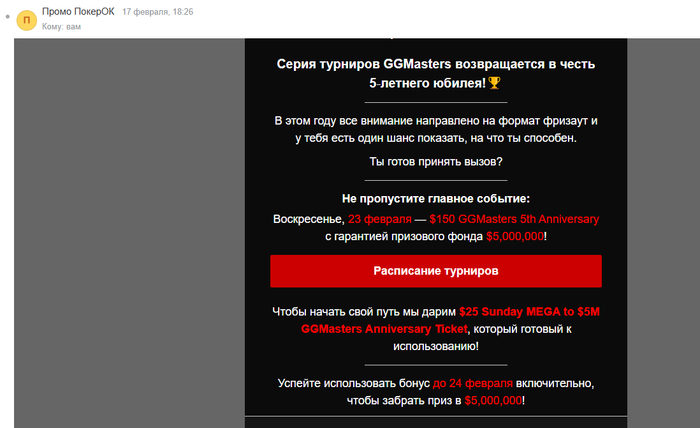Click the GGMasters Anniversary Ticket red text
The image size is (700, 428).
coord(384,329)
